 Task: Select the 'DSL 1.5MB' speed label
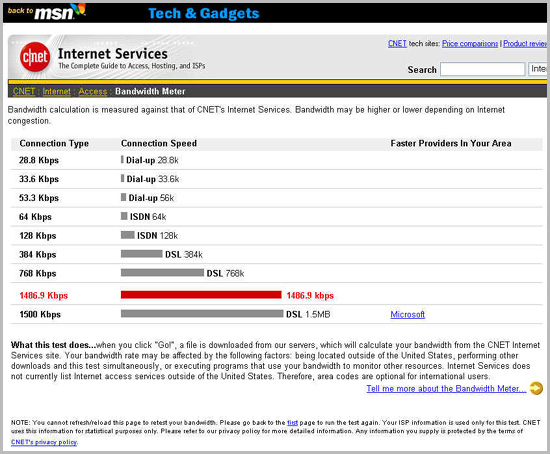(x=308, y=314)
